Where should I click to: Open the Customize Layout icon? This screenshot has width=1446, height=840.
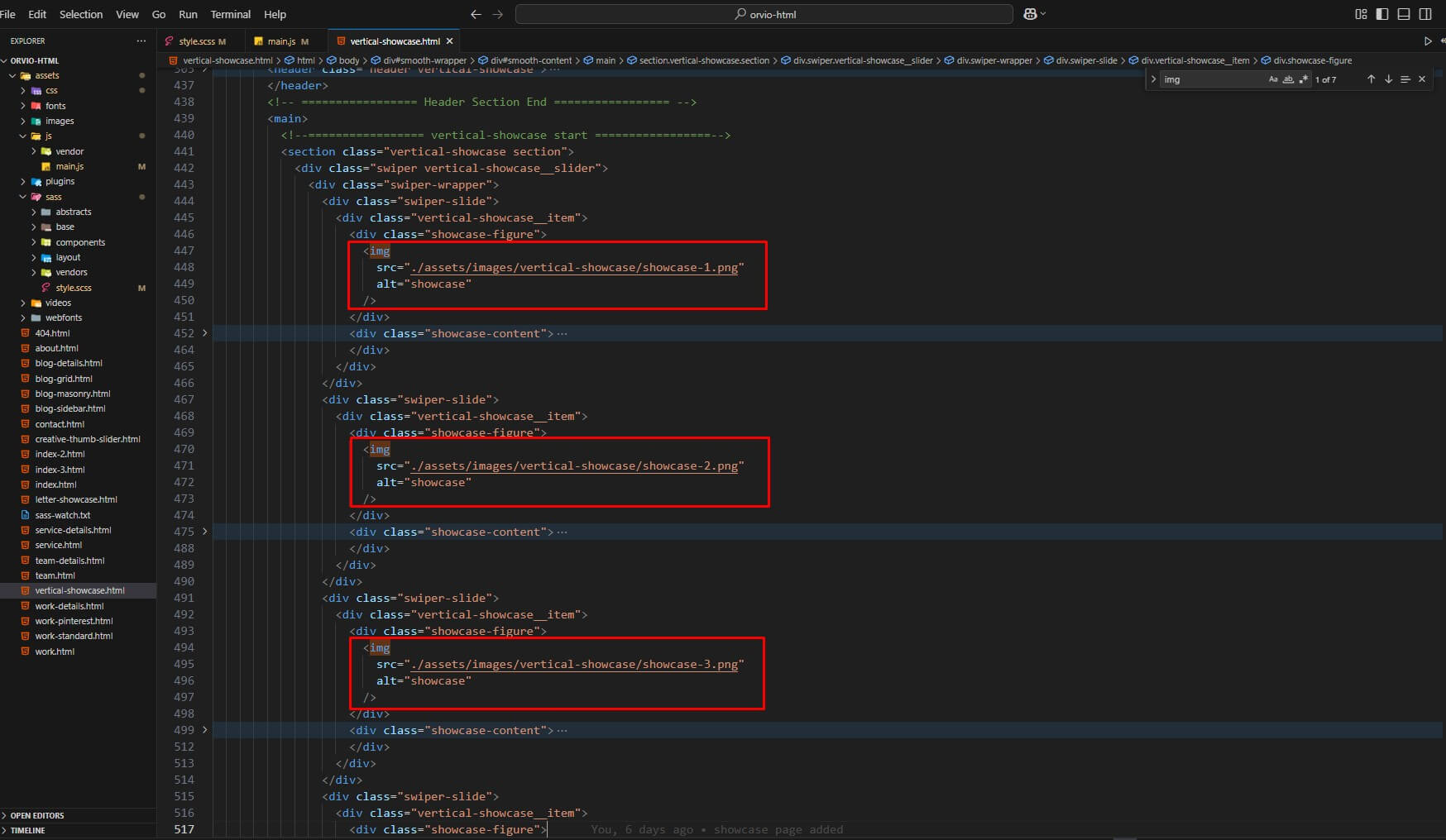click(1361, 14)
